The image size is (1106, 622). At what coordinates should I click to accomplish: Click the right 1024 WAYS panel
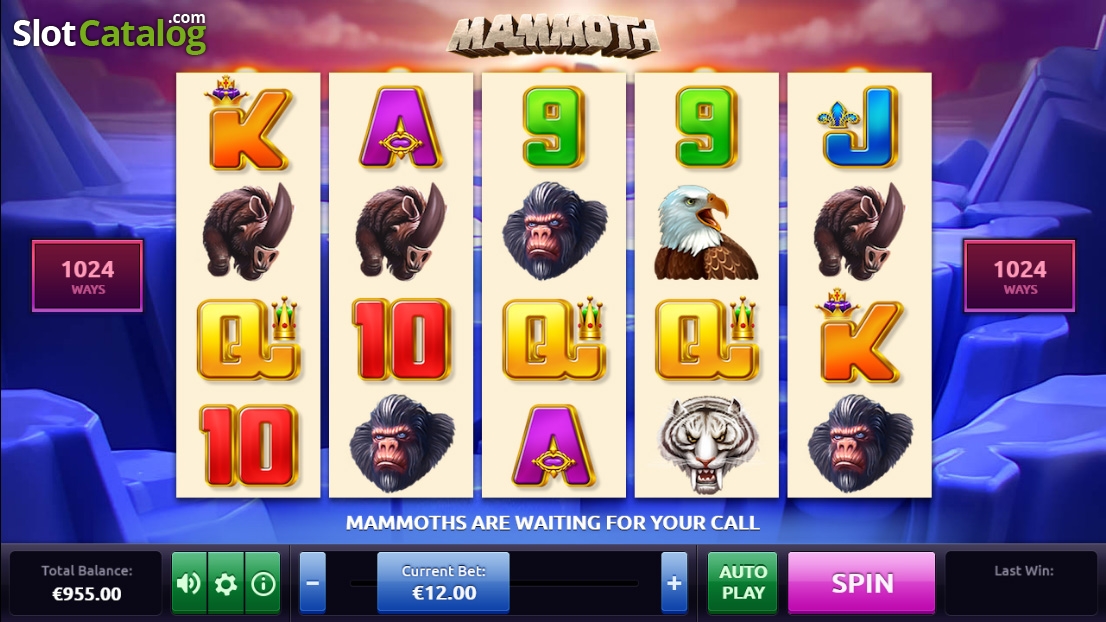(x=1019, y=276)
